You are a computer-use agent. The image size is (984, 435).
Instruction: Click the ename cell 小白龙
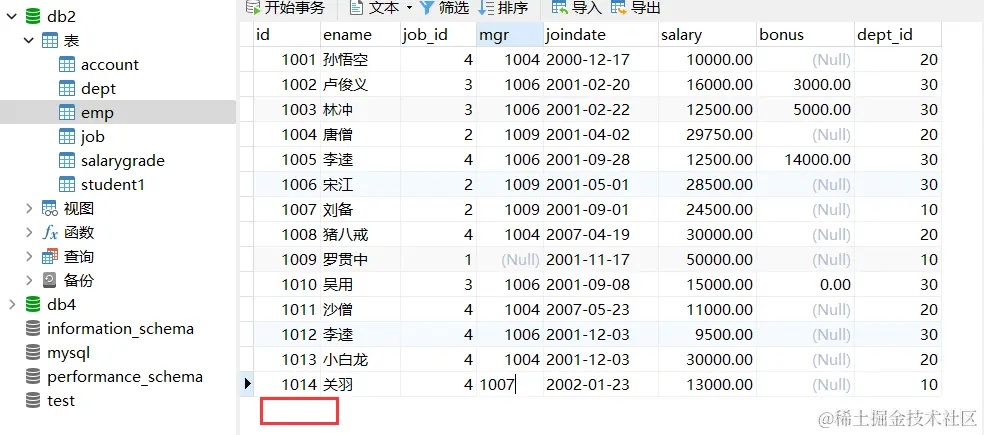[x=360, y=359]
